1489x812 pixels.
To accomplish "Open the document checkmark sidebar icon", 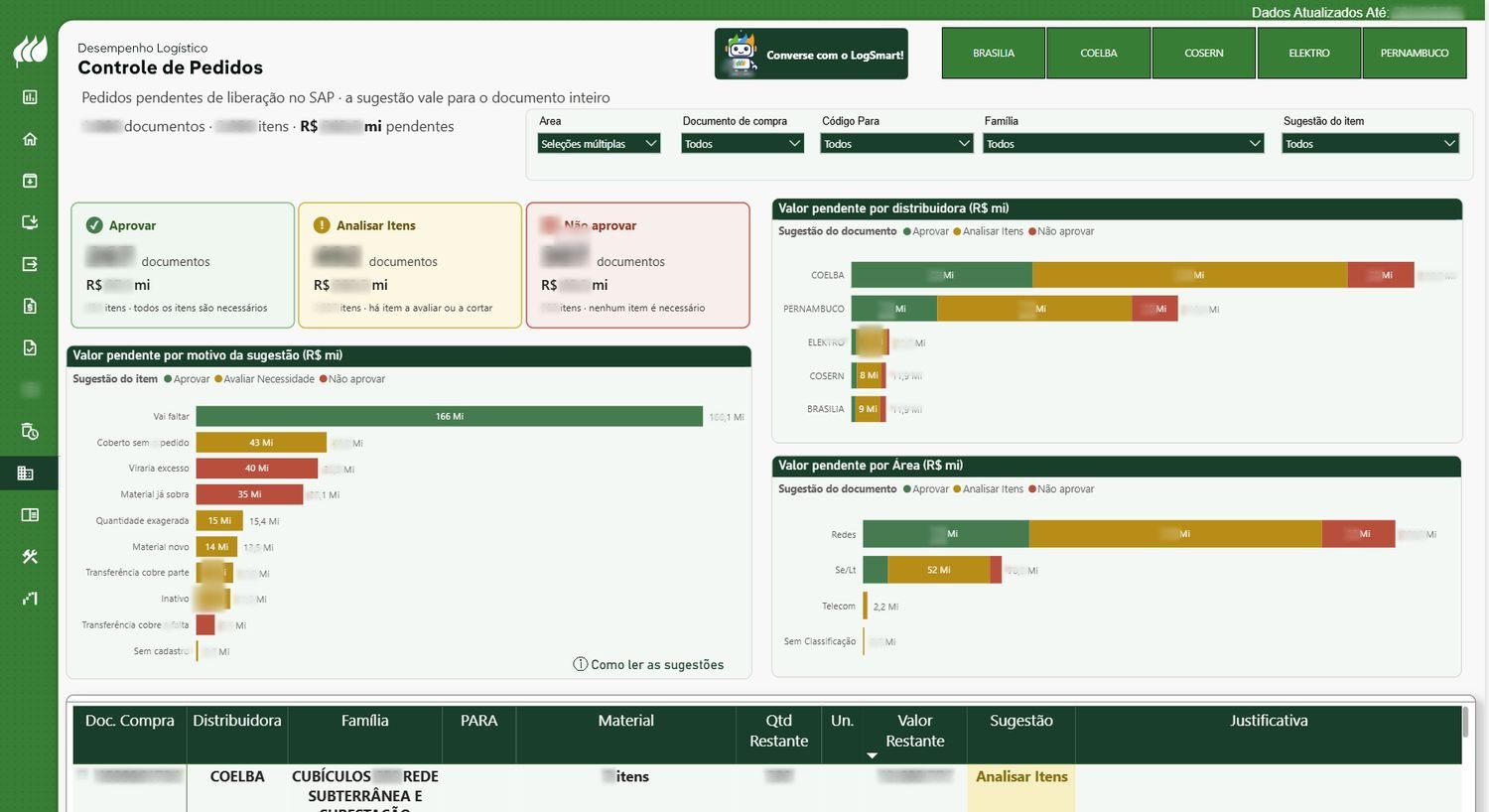I will 30,347.
